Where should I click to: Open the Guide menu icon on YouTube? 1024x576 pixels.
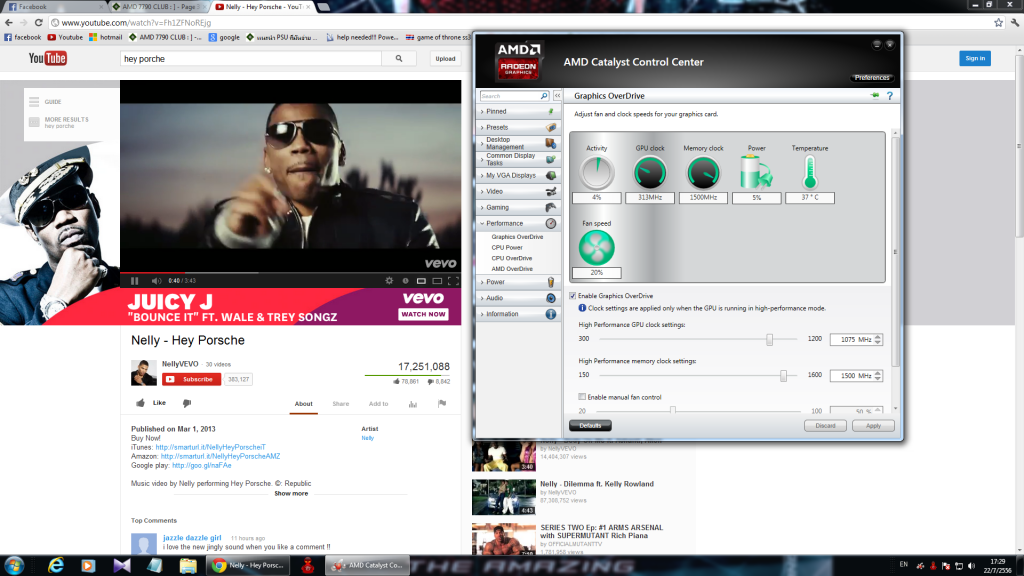click(34, 102)
